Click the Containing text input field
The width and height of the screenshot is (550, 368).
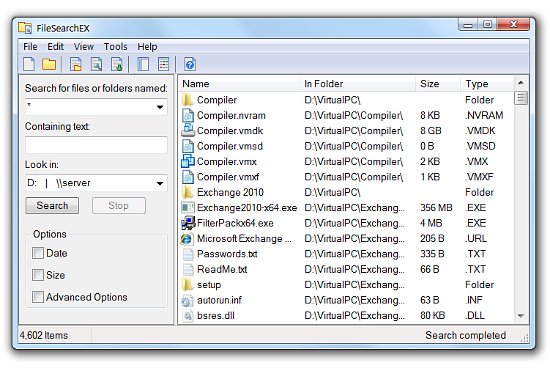(x=96, y=145)
